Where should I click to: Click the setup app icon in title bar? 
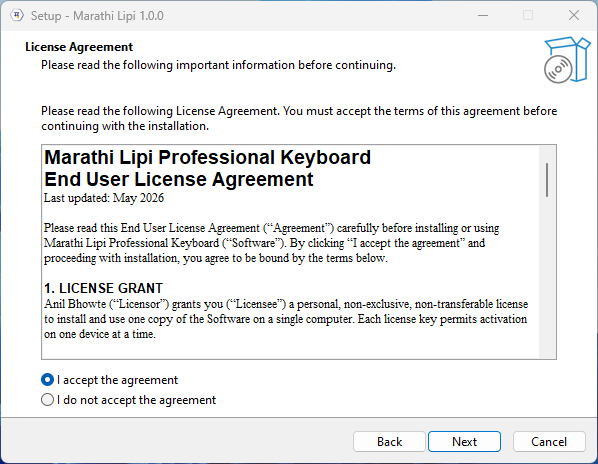[17, 16]
